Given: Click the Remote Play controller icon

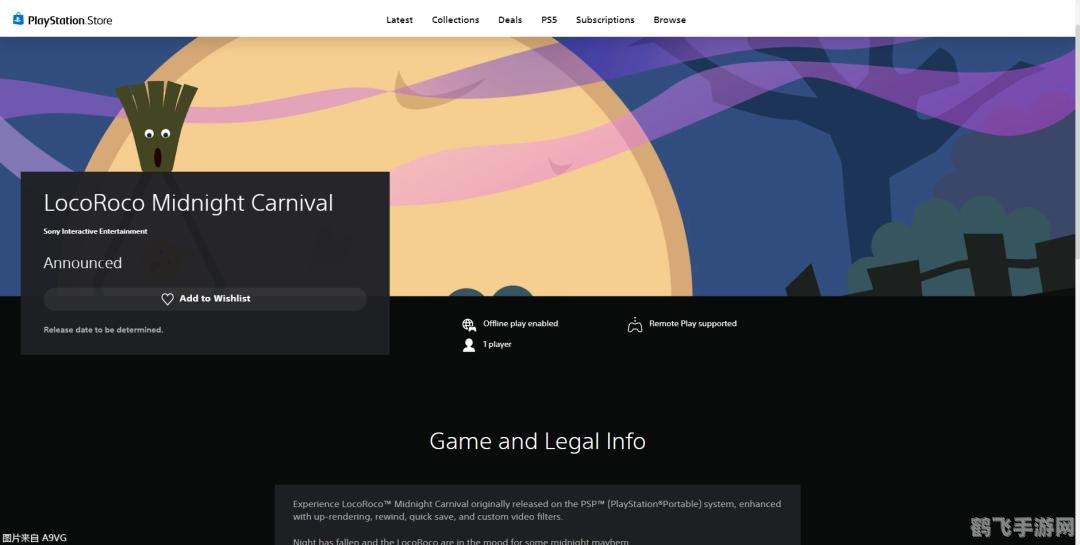Looking at the screenshot, I should (x=635, y=324).
